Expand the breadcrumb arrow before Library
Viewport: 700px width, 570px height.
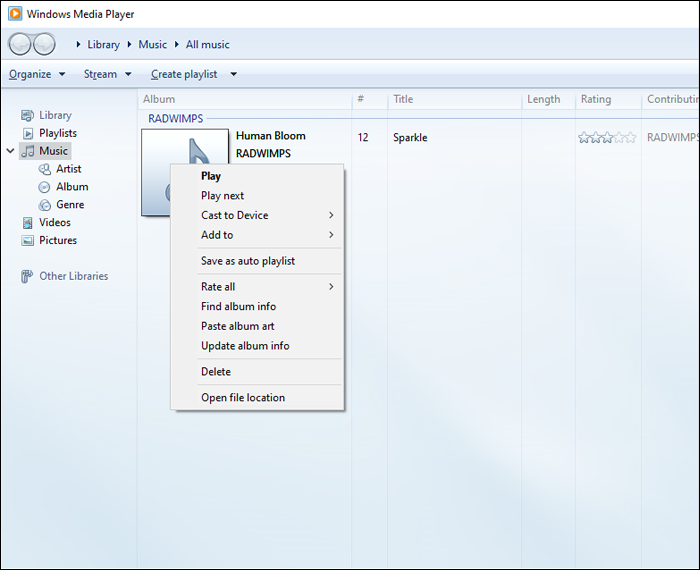[x=78, y=44]
